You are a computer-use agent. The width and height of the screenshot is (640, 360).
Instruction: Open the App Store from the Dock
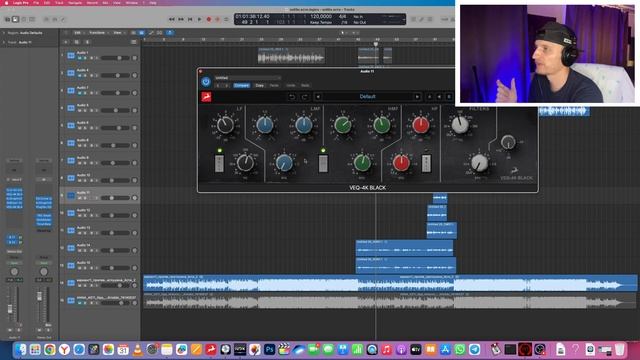coord(445,349)
